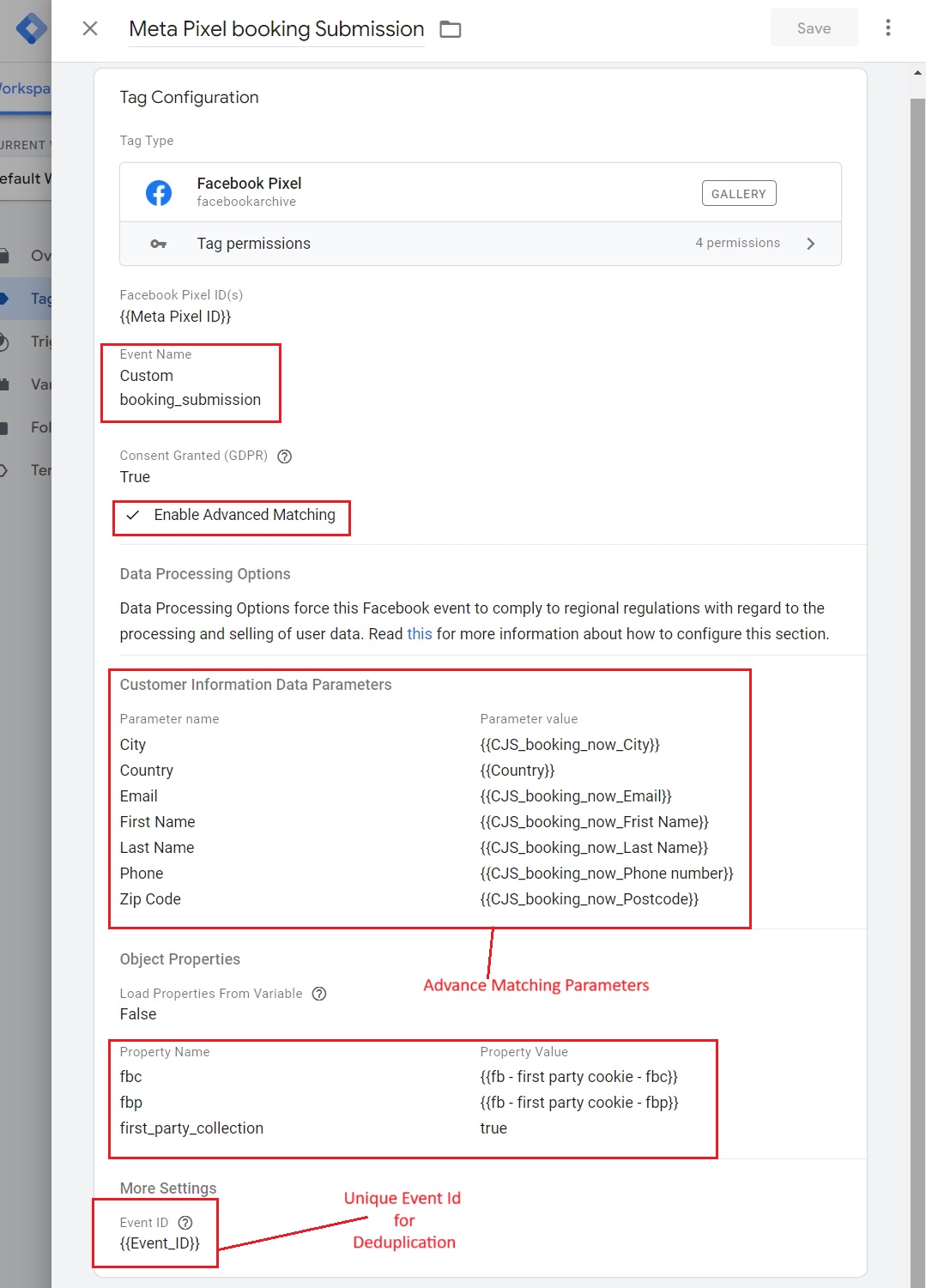Select the Folders icon in the left sidebar
Viewport: 926px width, 1288px height.
(4, 427)
